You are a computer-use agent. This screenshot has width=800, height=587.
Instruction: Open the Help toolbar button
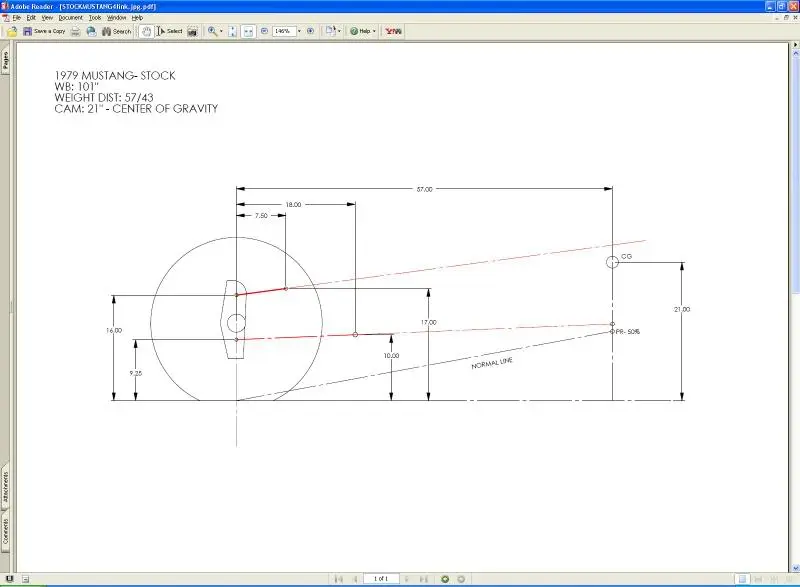pos(360,31)
